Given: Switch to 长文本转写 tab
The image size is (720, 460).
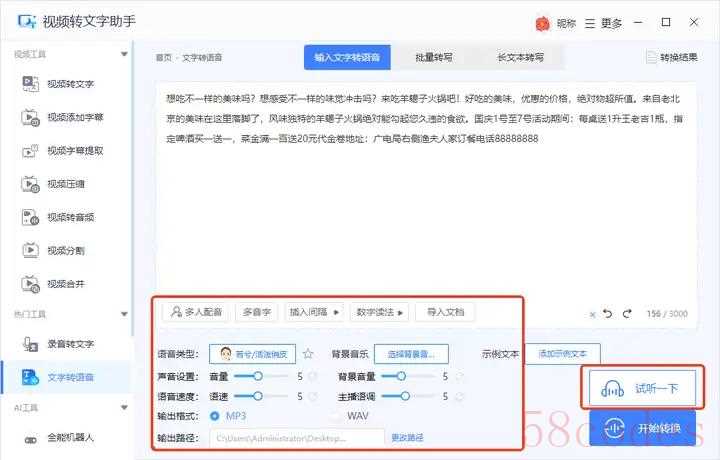Looking at the screenshot, I should pyautogui.click(x=520, y=58).
